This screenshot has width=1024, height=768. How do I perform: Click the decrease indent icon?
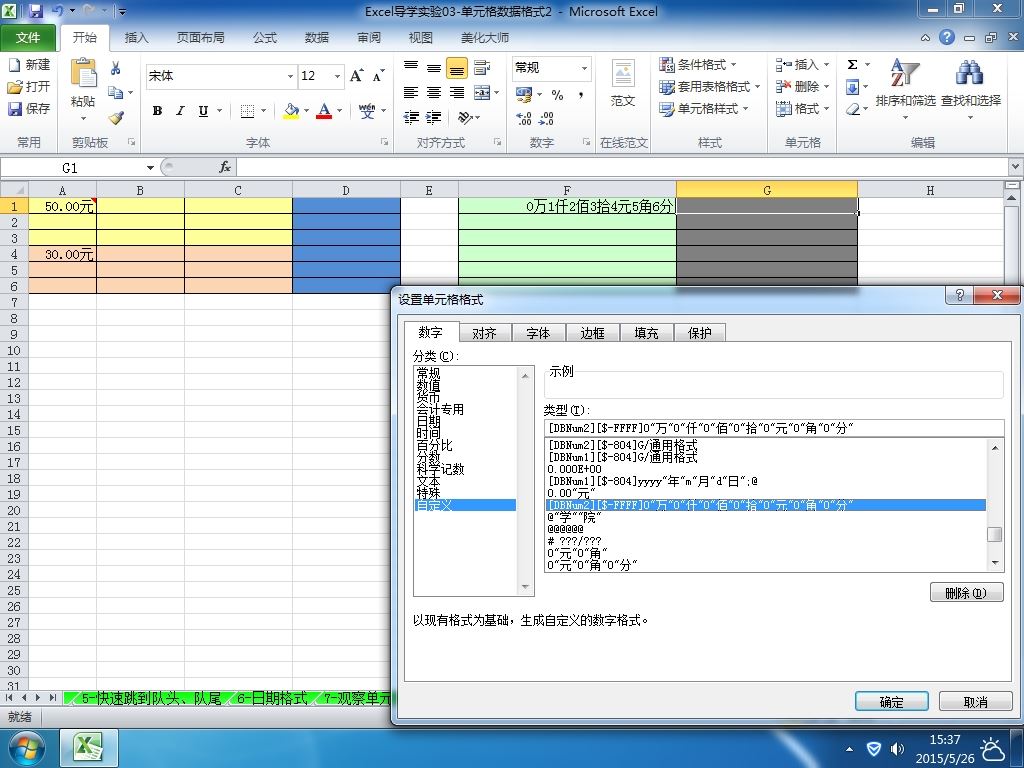point(411,118)
